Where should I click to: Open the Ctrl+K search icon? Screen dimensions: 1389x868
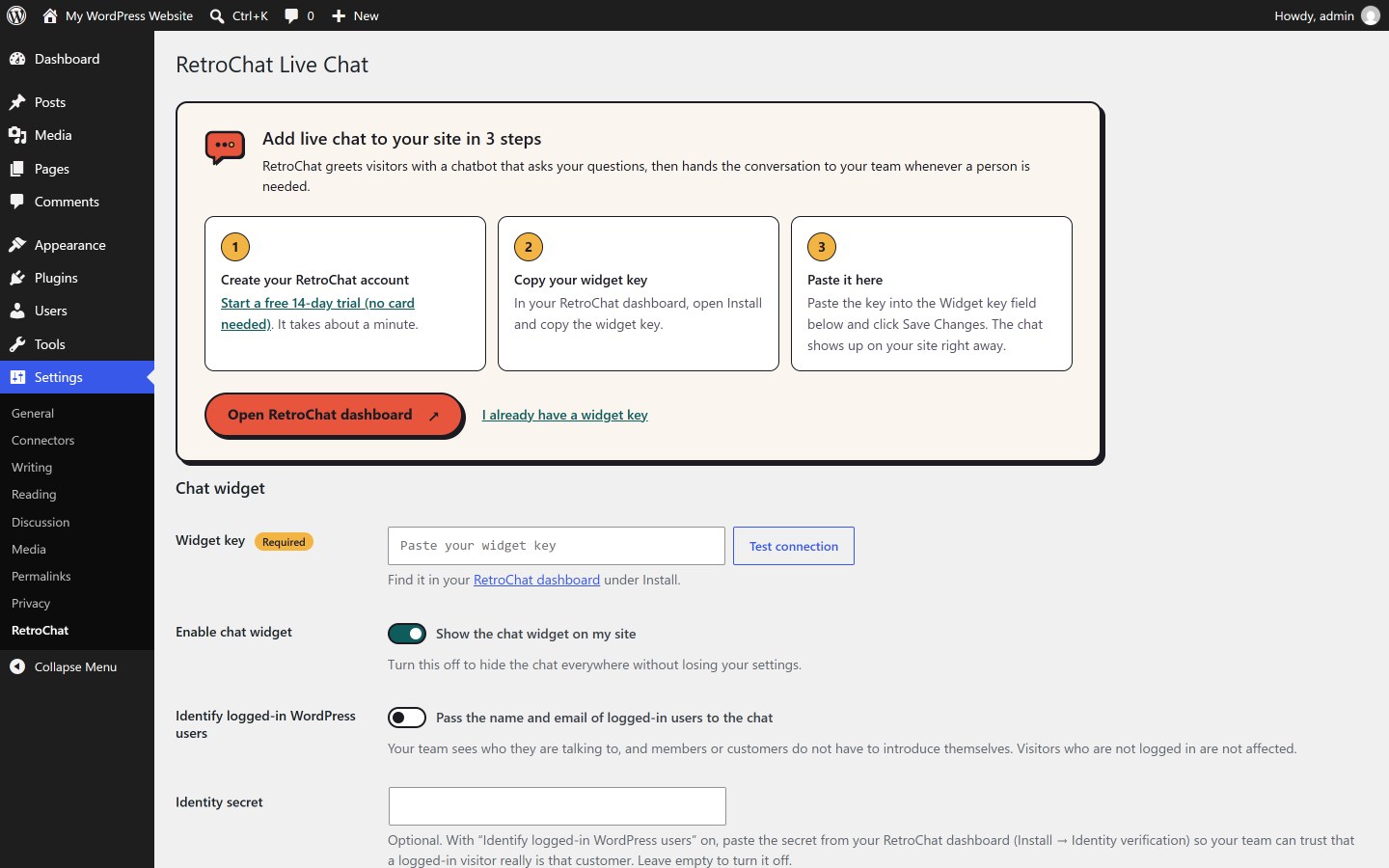217,15
